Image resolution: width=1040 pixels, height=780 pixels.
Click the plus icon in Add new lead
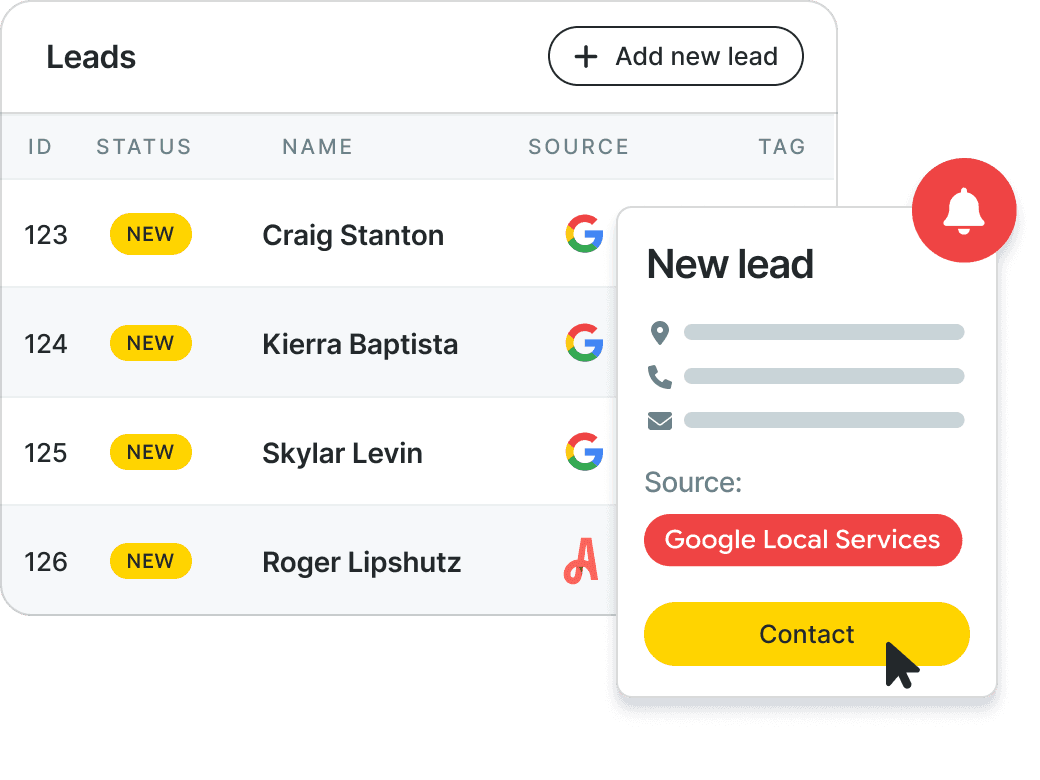[586, 56]
